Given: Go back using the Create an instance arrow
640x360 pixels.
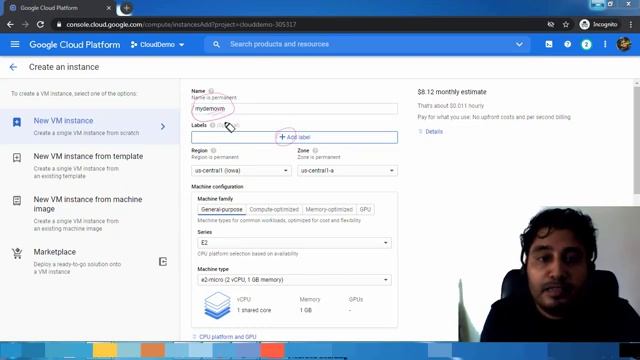Looking at the screenshot, I should click(13, 67).
